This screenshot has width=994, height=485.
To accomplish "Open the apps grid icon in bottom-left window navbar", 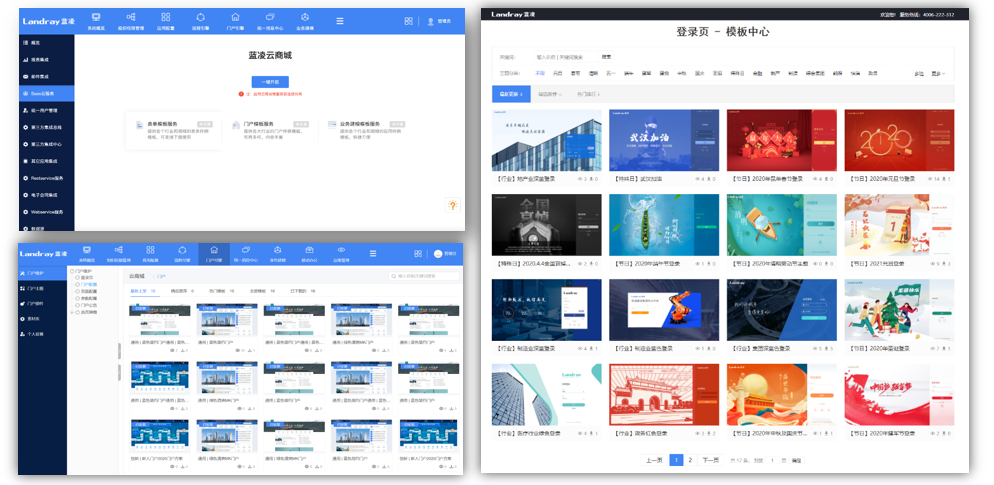I will click(418, 254).
